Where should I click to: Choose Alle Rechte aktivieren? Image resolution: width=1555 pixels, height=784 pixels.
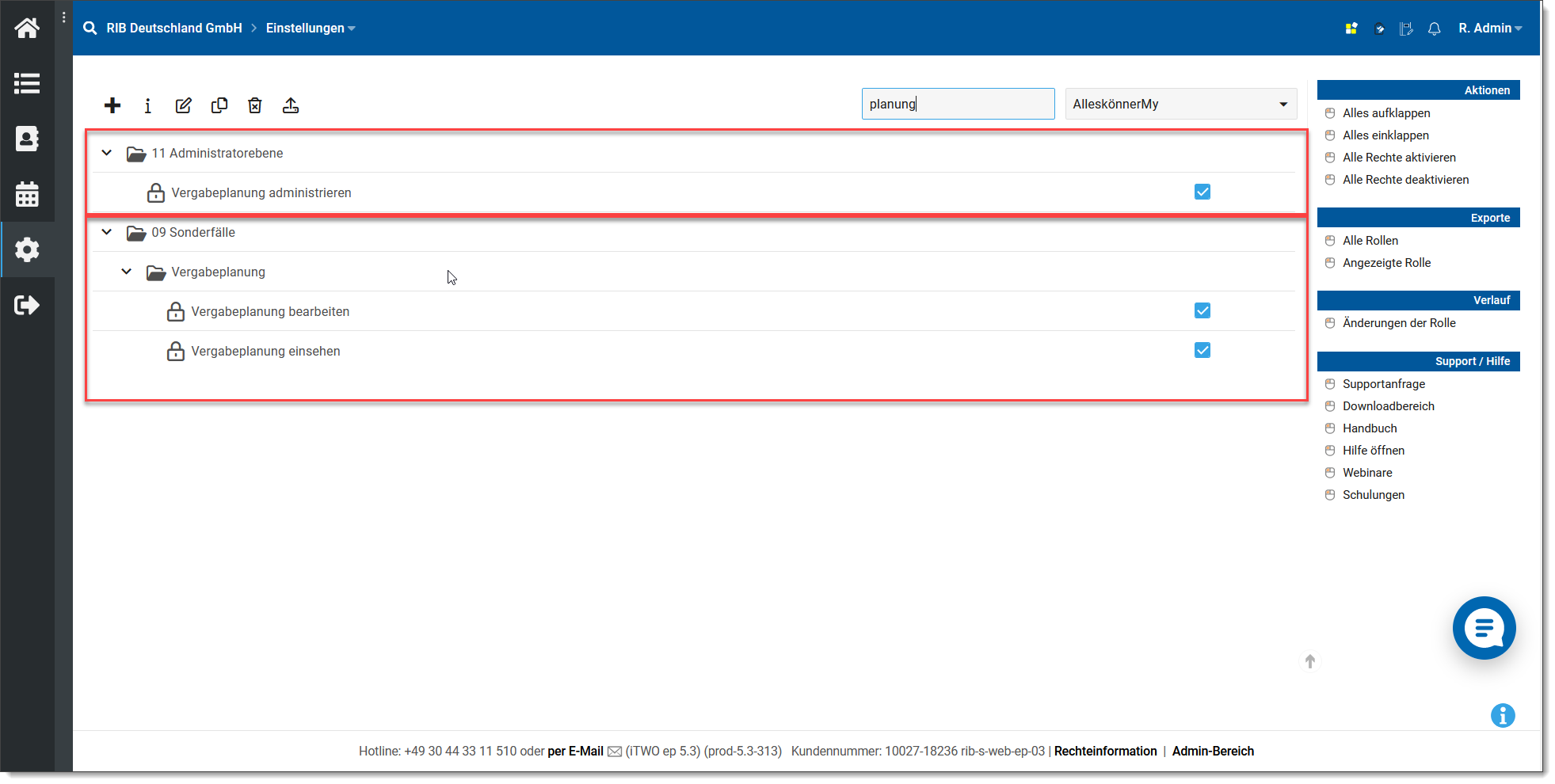[x=1399, y=158]
